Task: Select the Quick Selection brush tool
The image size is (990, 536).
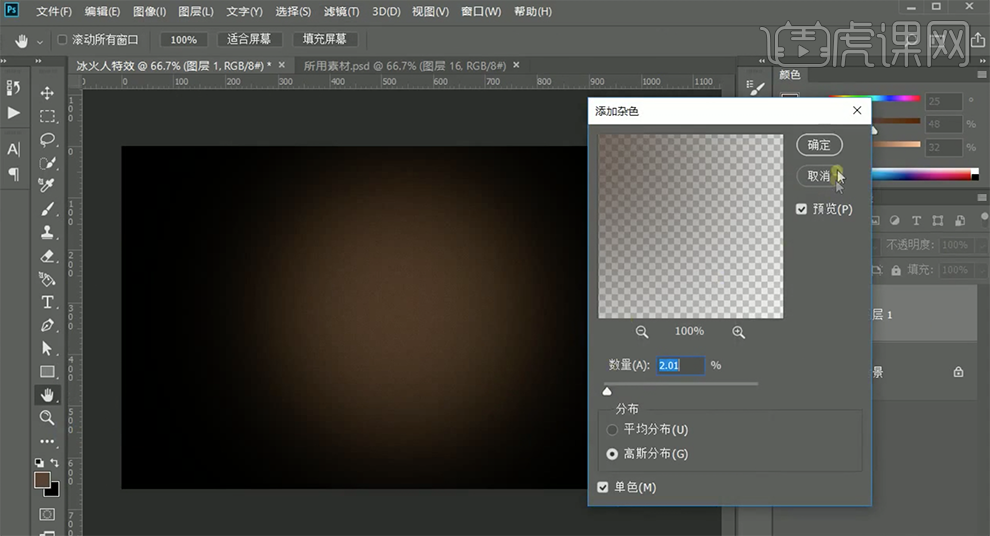Action: (47, 163)
